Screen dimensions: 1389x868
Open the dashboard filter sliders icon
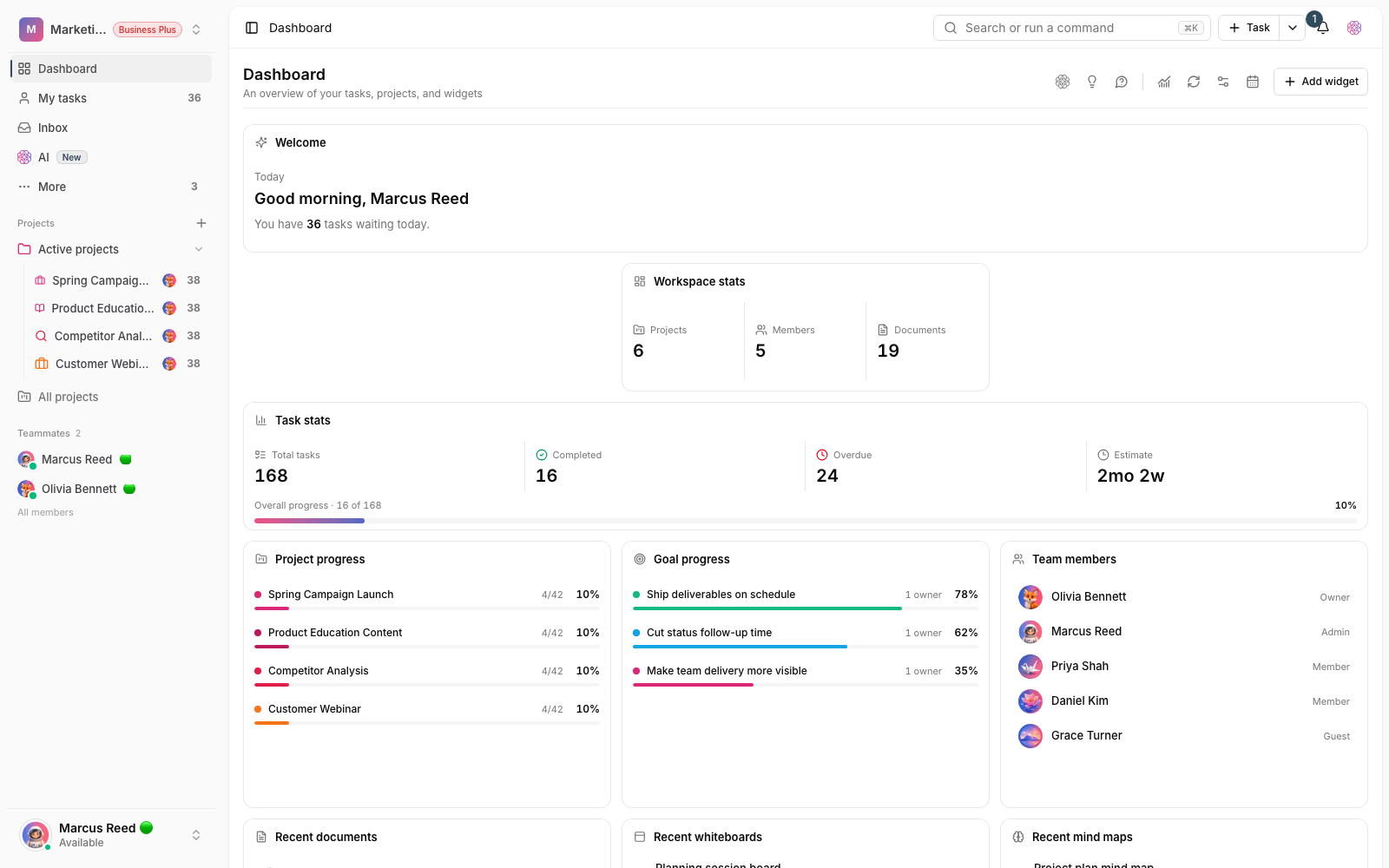coord(1223,82)
